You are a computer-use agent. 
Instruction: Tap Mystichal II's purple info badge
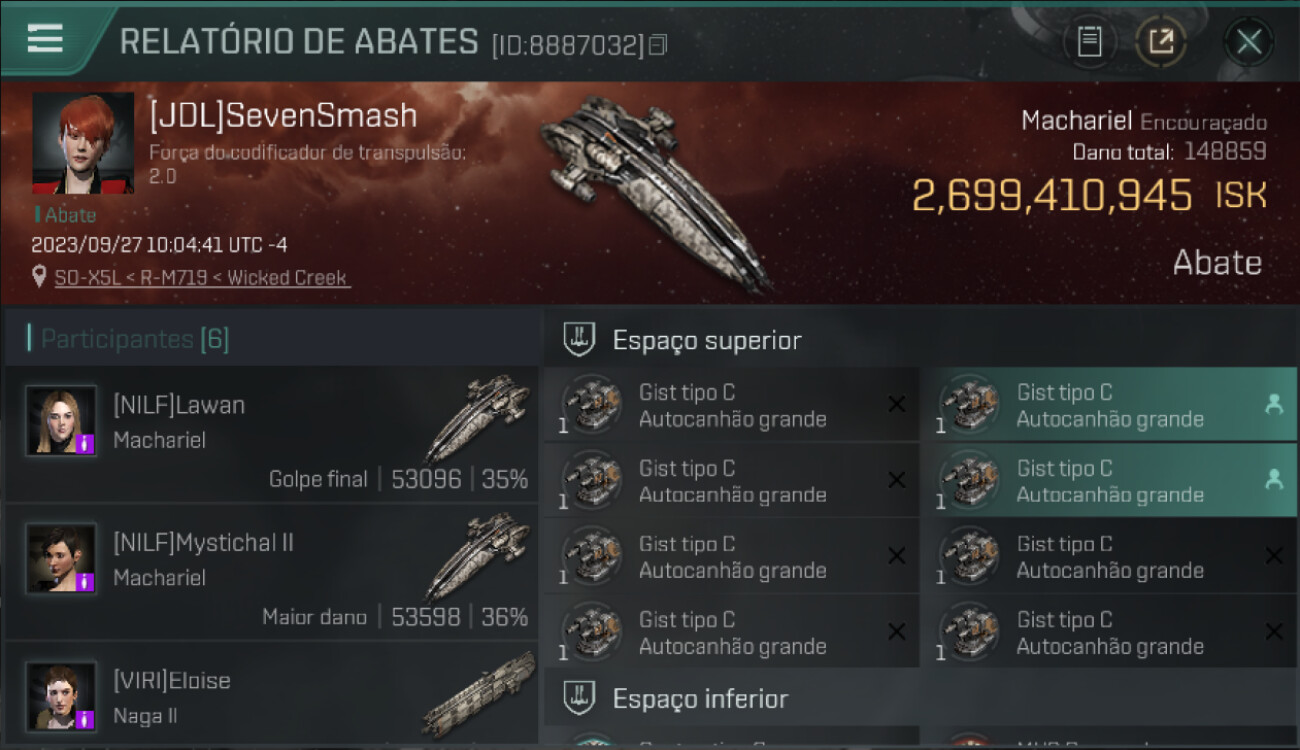click(85, 581)
